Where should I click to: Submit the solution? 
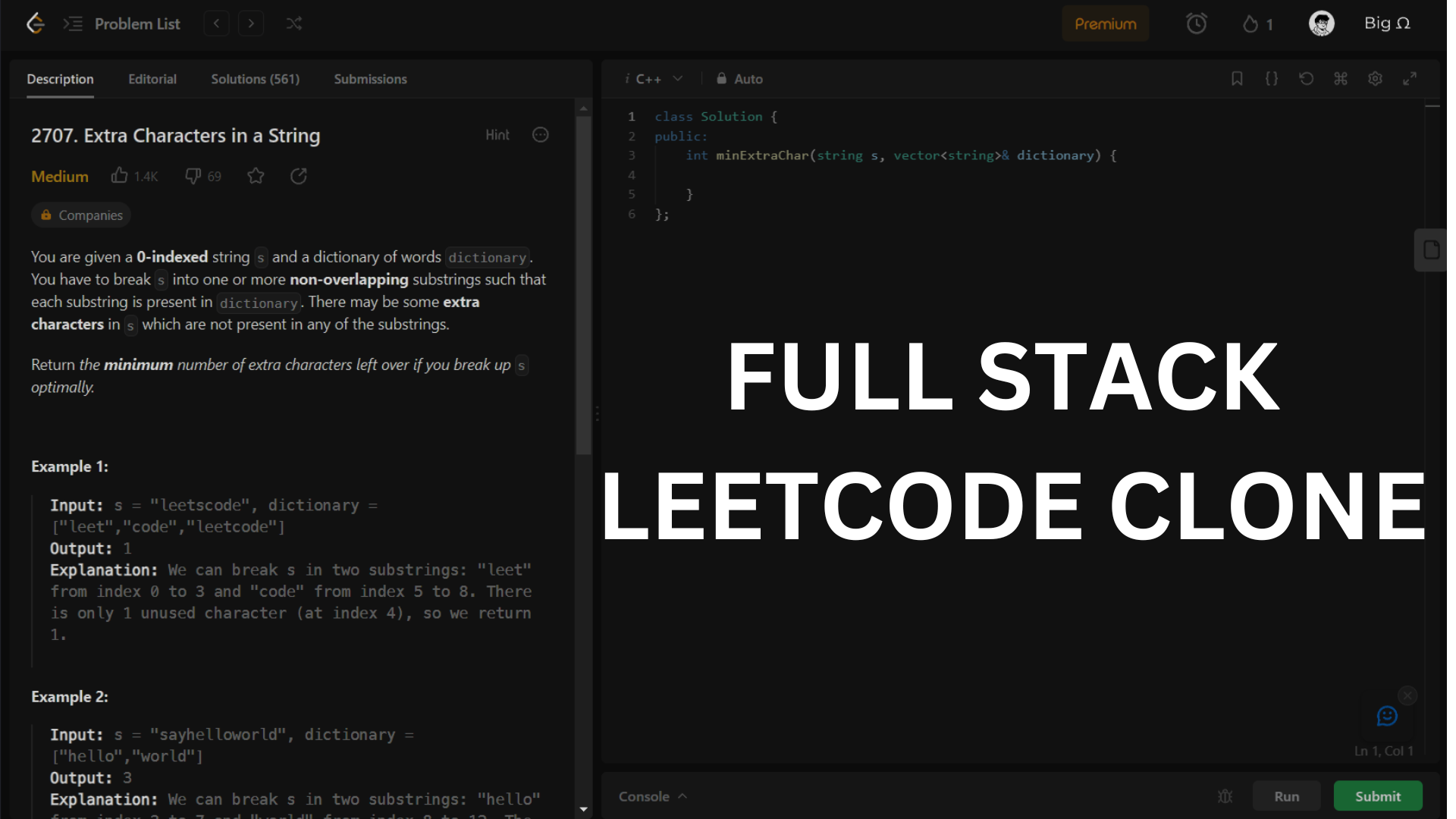(1378, 796)
